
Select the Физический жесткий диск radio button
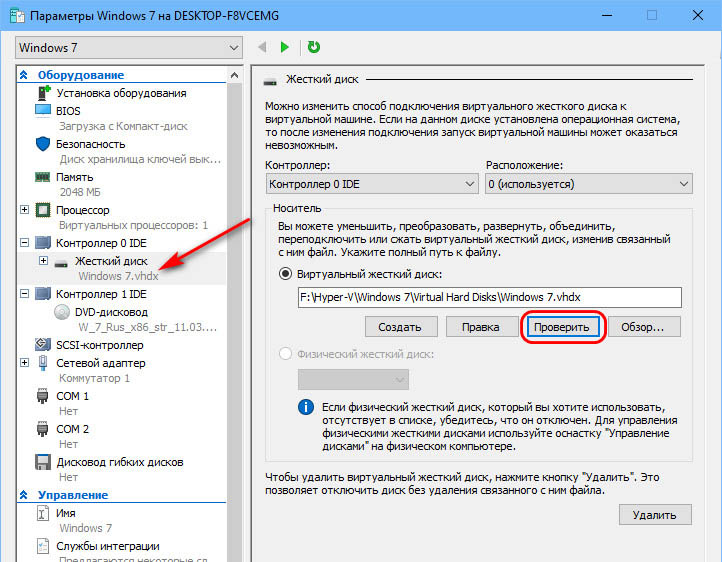[285, 354]
